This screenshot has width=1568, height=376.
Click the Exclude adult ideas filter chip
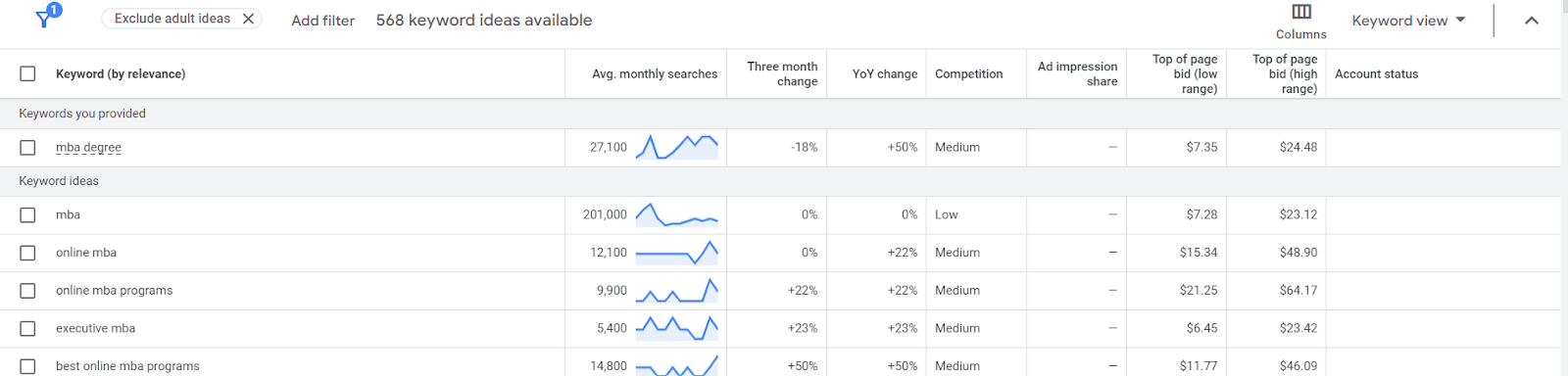pos(172,19)
